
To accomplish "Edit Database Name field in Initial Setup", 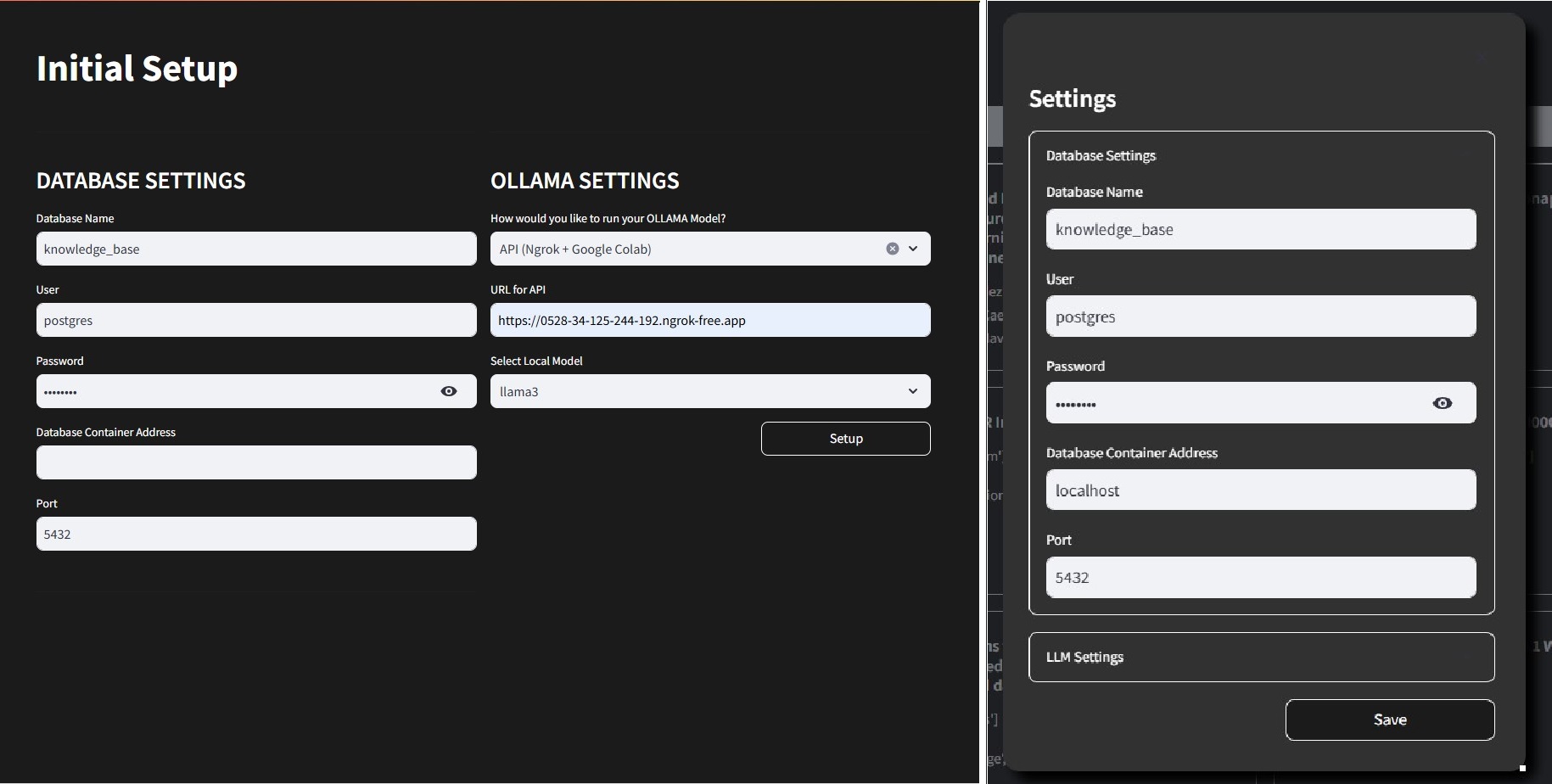I will (256, 249).
